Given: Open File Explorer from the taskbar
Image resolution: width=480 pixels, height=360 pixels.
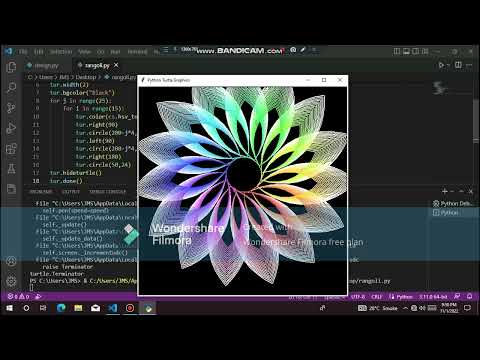Looking at the screenshot, I should point(78,308).
